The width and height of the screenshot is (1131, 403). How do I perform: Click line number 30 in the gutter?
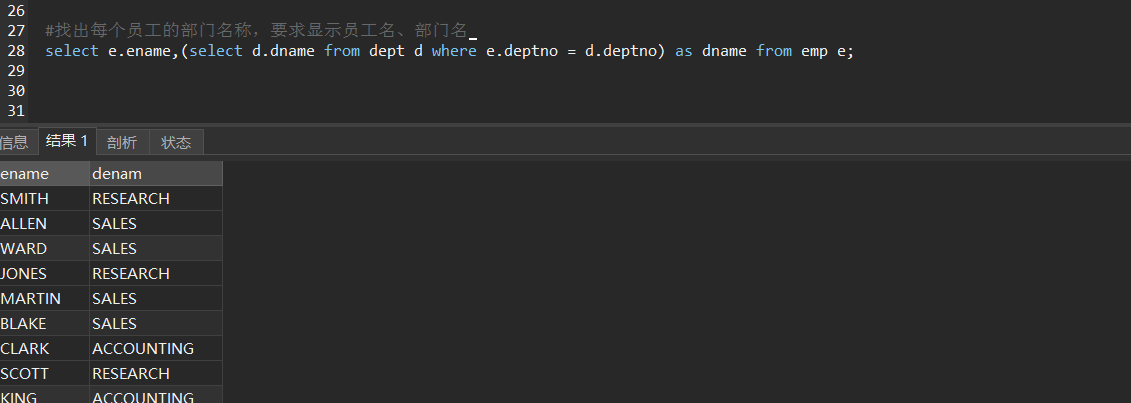coord(16,91)
